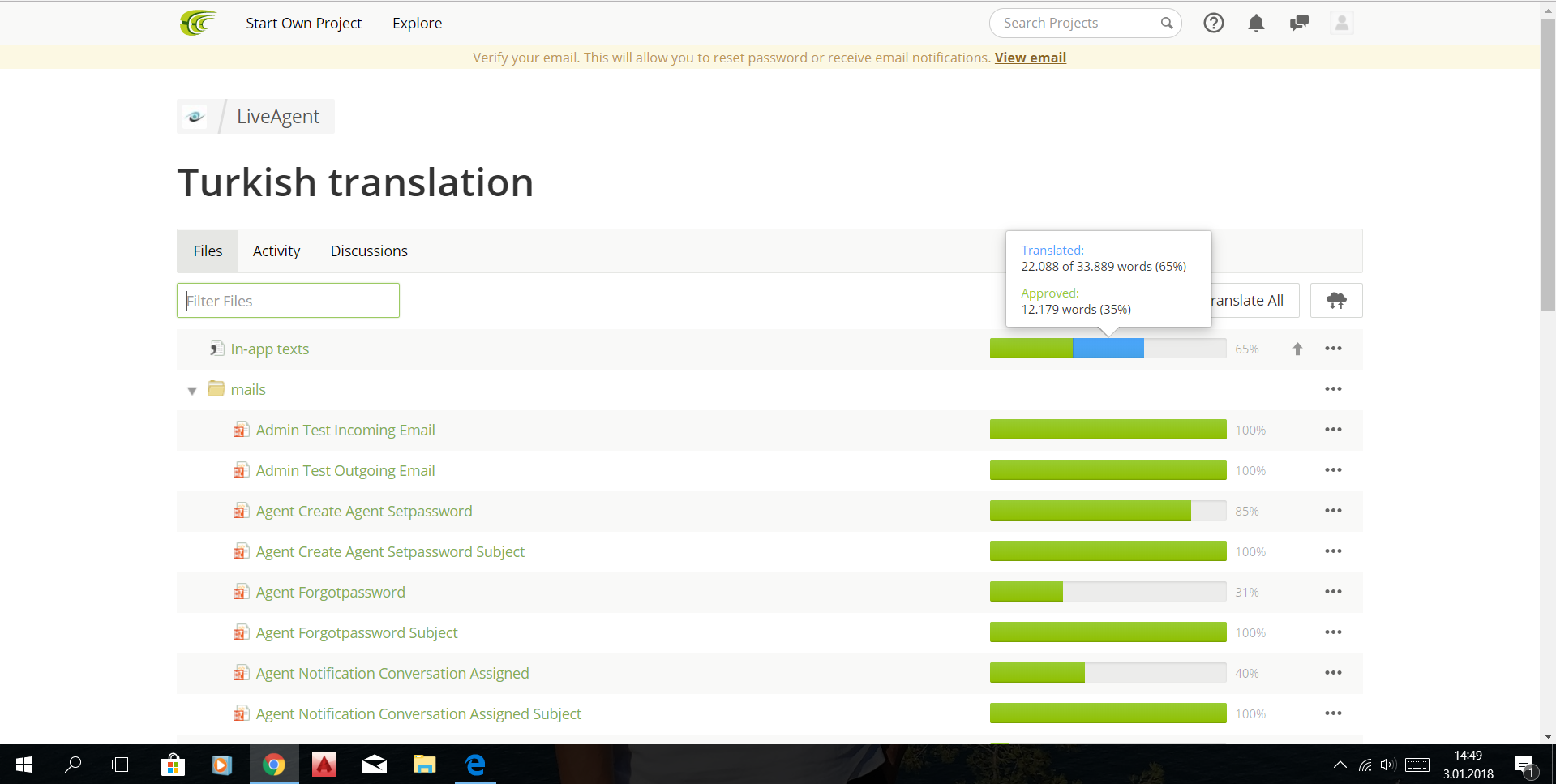
Task: Open more options for Admin Test Outgoing Email
Action: (x=1333, y=470)
